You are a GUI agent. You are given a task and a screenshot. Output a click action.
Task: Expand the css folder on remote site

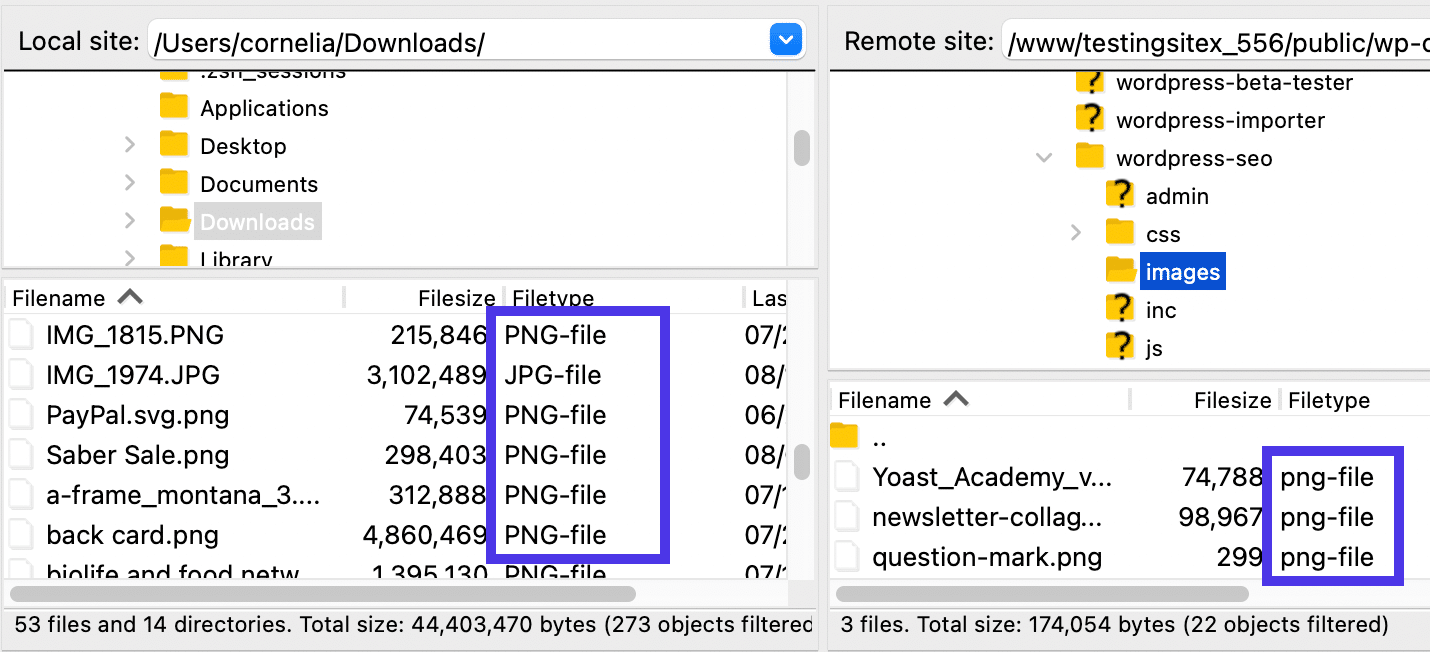1076,232
